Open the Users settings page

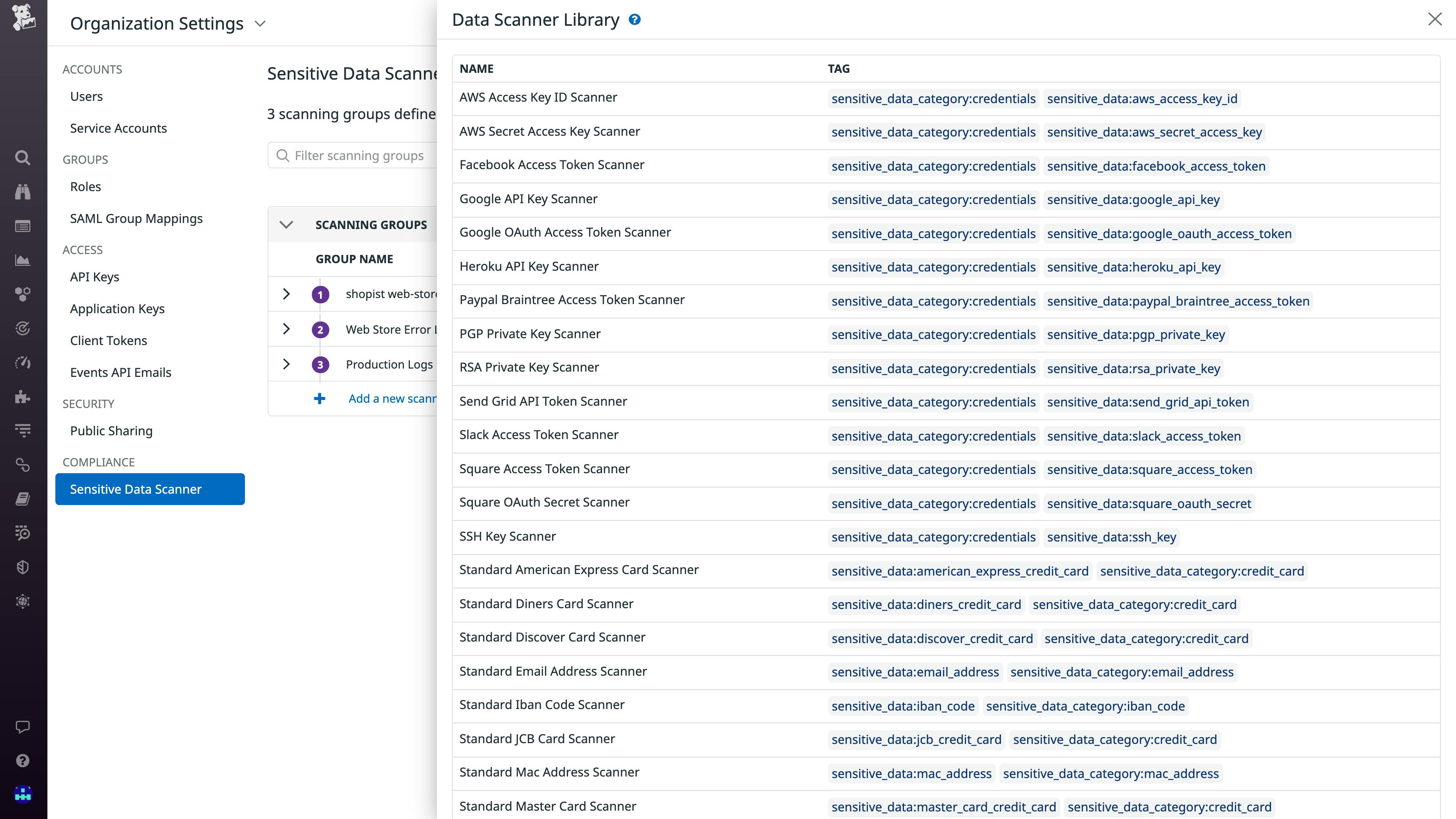coord(86,96)
